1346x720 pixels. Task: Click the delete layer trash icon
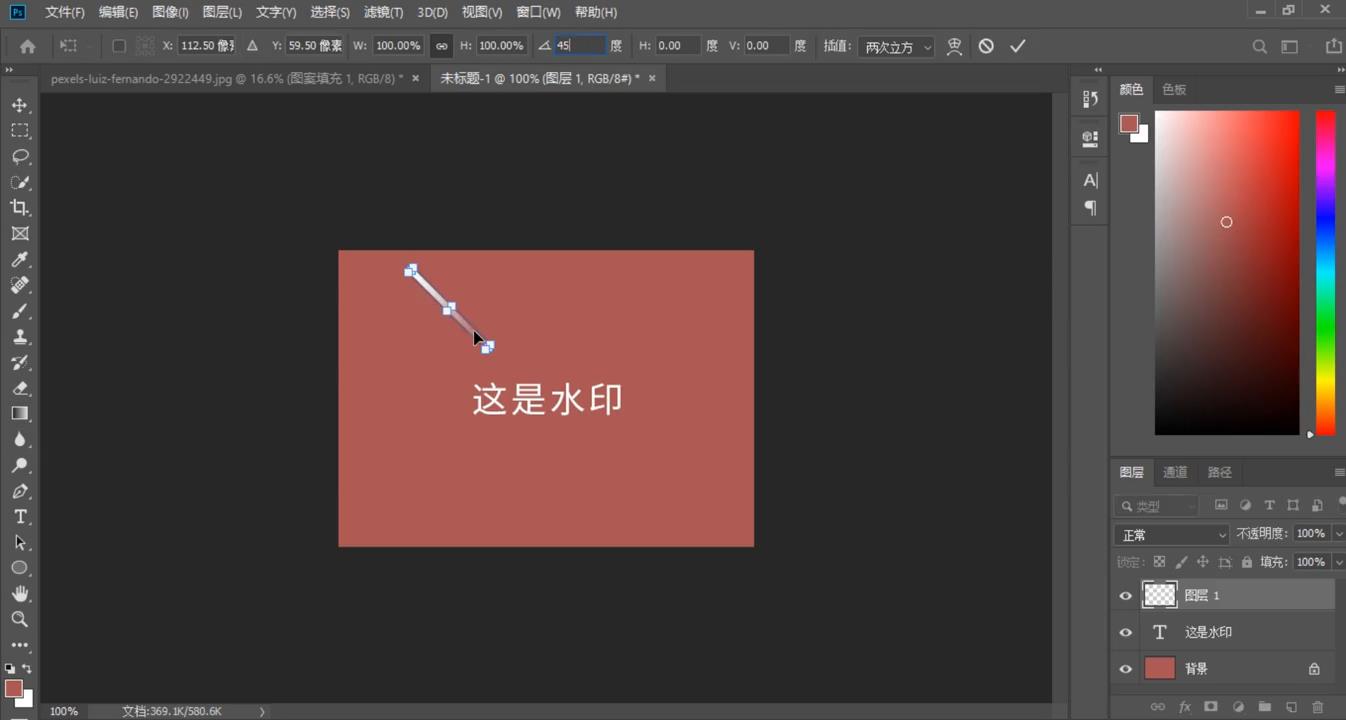tap(1317, 707)
